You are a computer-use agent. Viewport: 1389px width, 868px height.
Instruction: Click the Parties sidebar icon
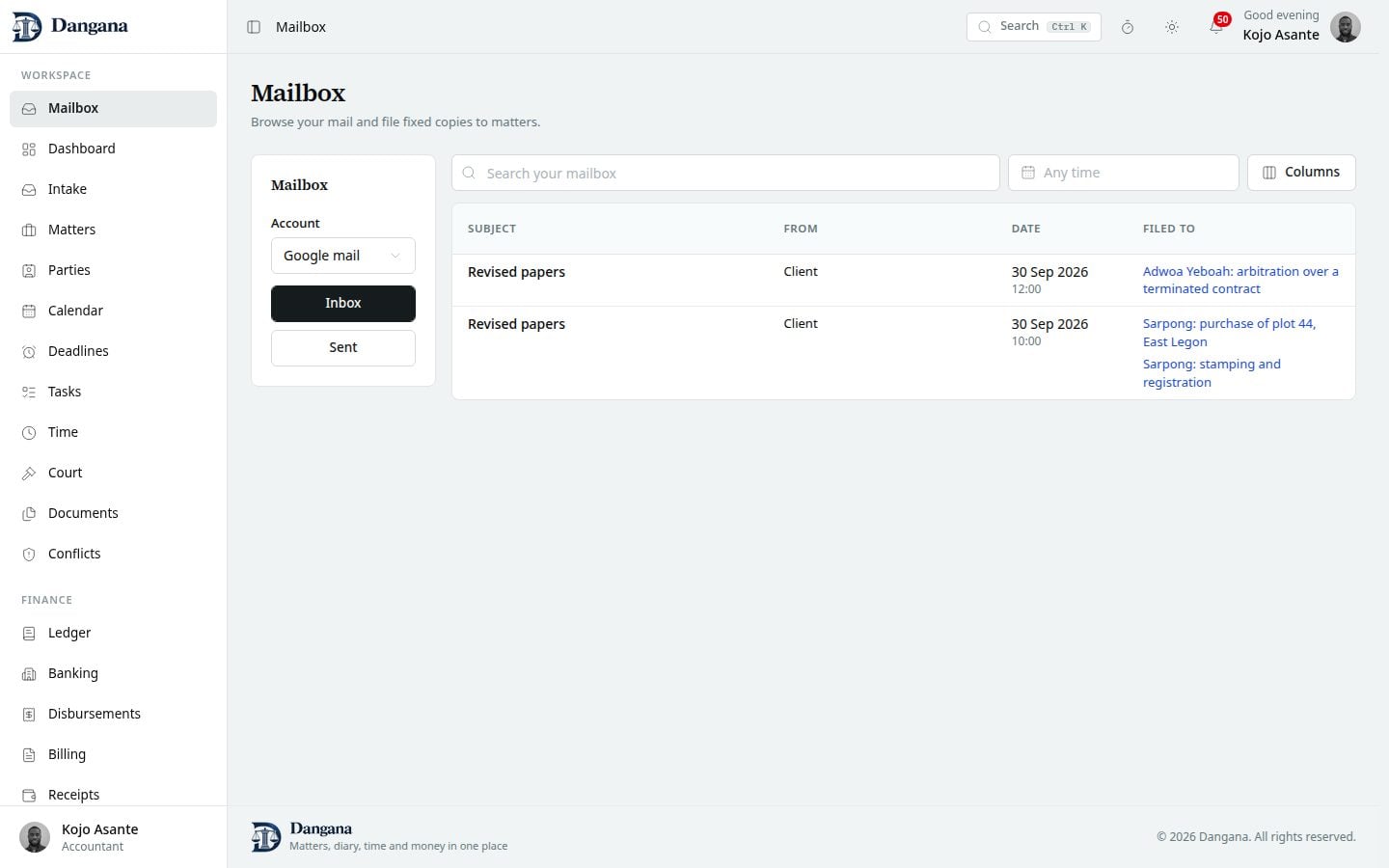[29, 271]
